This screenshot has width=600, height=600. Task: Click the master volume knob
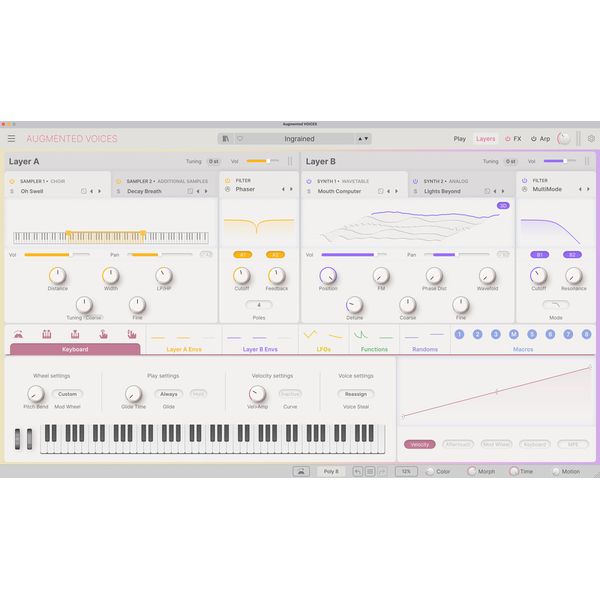pos(564,139)
